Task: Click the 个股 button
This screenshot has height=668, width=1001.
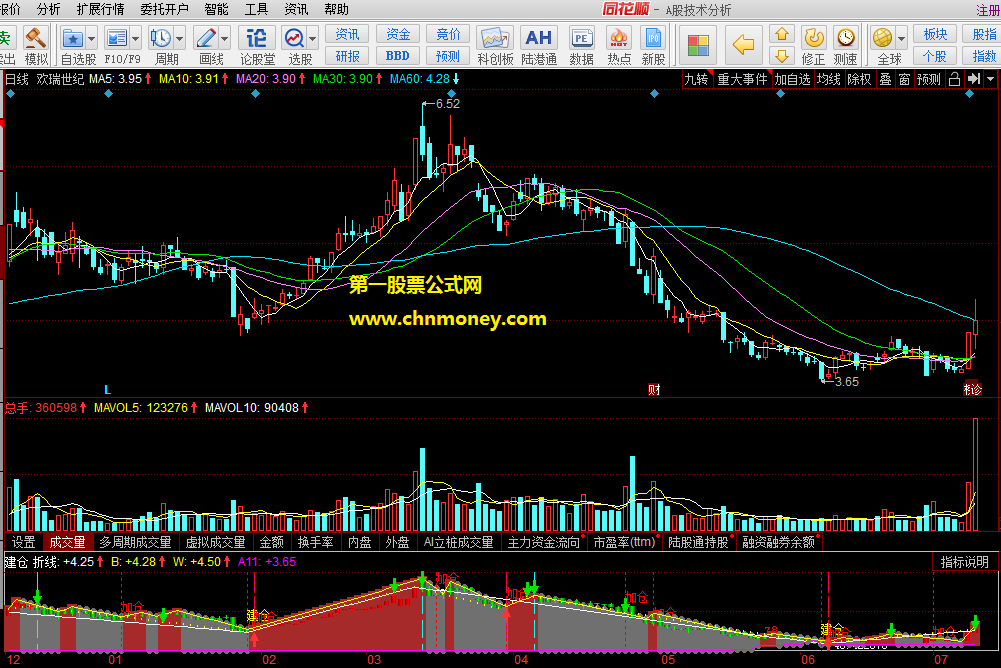Action: (x=935, y=56)
